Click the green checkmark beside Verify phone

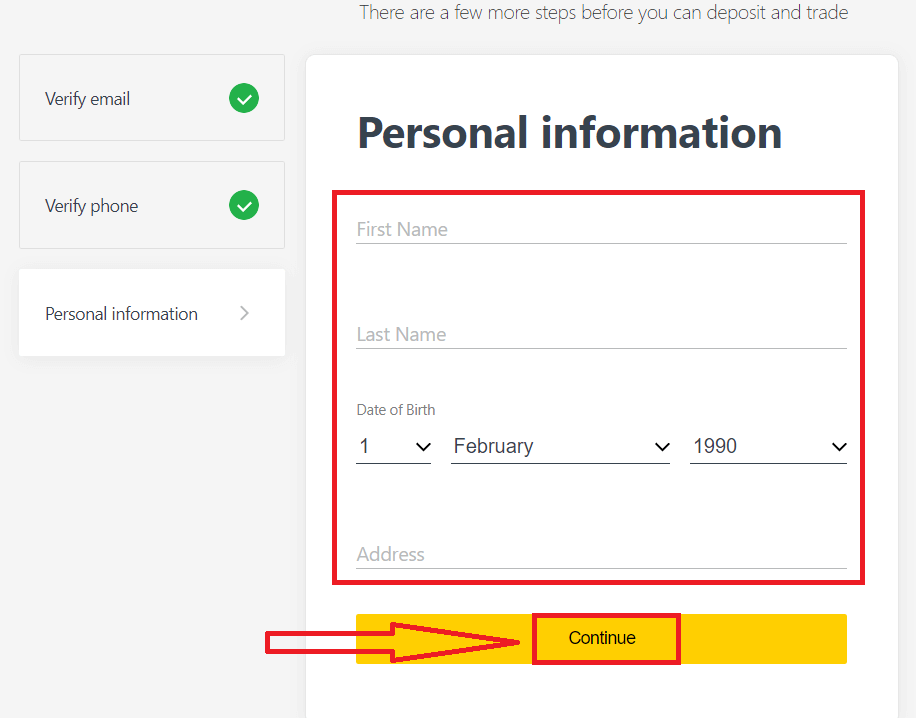point(244,206)
